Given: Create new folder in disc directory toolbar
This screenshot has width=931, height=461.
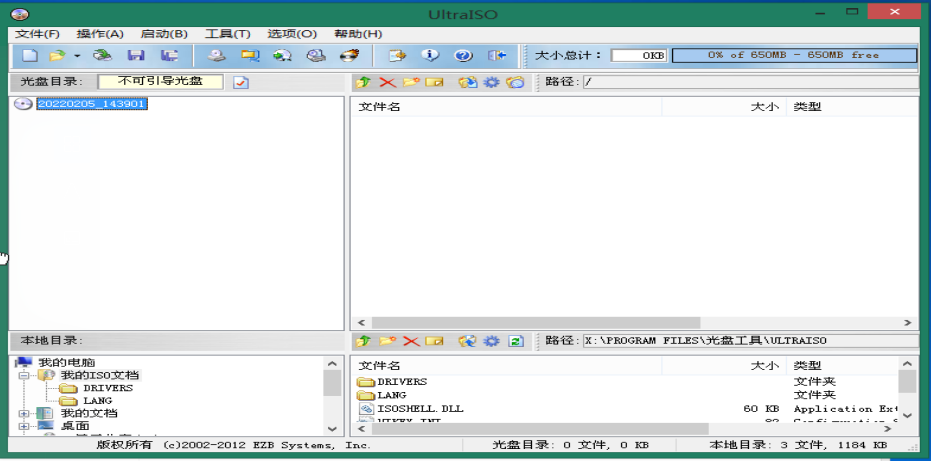Looking at the screenshot, I should (411, 82).
